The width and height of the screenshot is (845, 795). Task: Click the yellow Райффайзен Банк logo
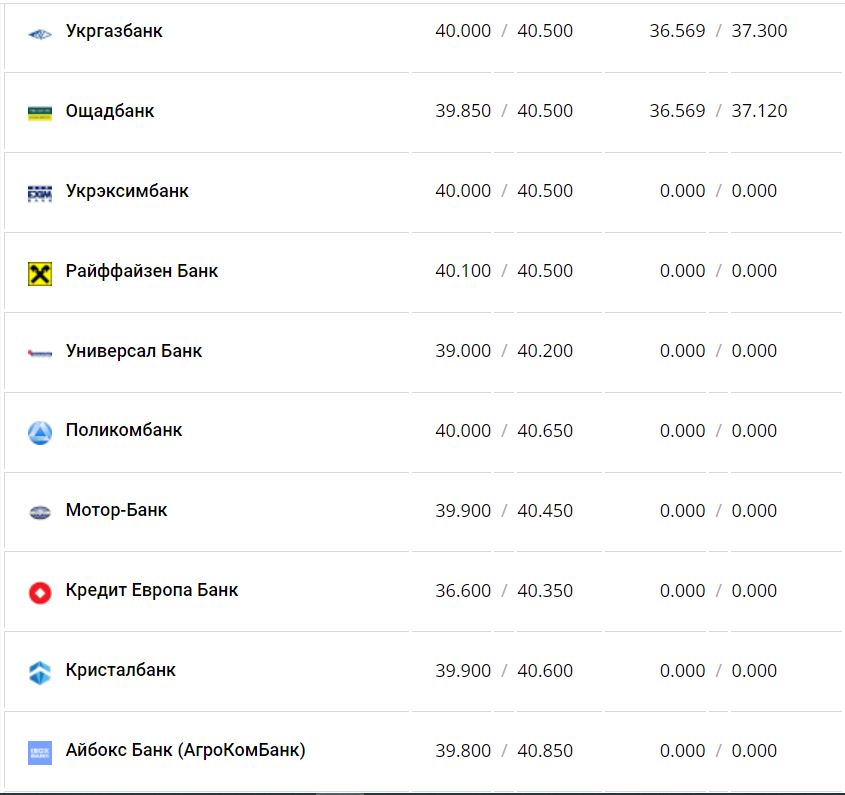click(39, 273)
